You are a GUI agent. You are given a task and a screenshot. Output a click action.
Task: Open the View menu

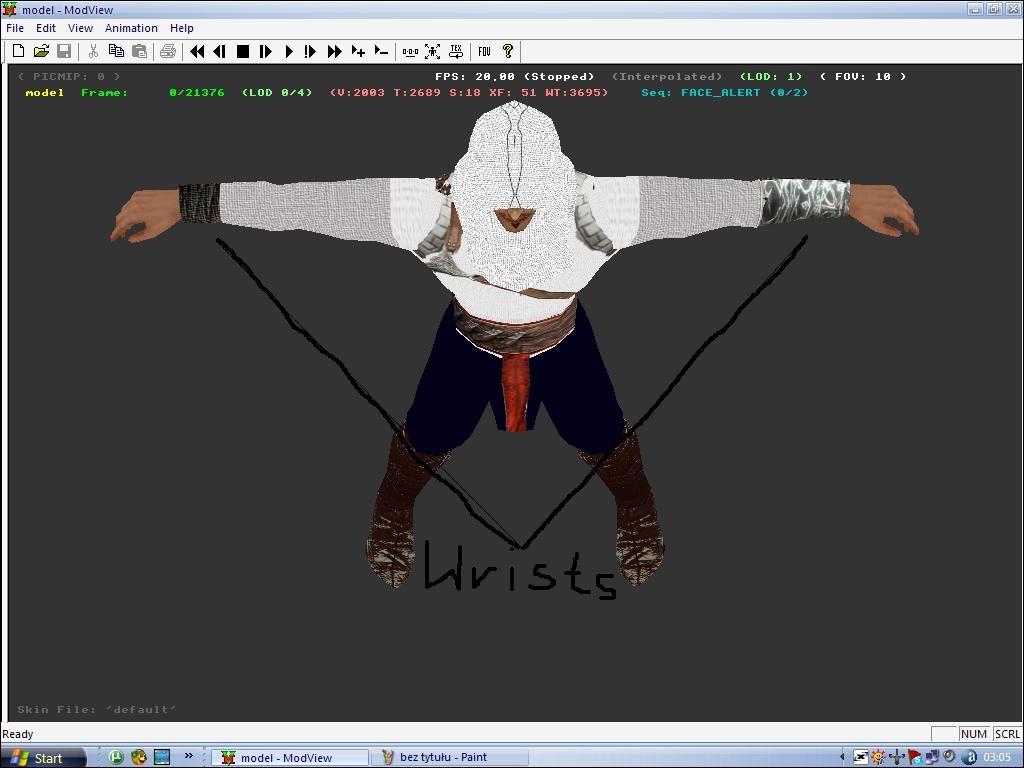tap(80, 28)
